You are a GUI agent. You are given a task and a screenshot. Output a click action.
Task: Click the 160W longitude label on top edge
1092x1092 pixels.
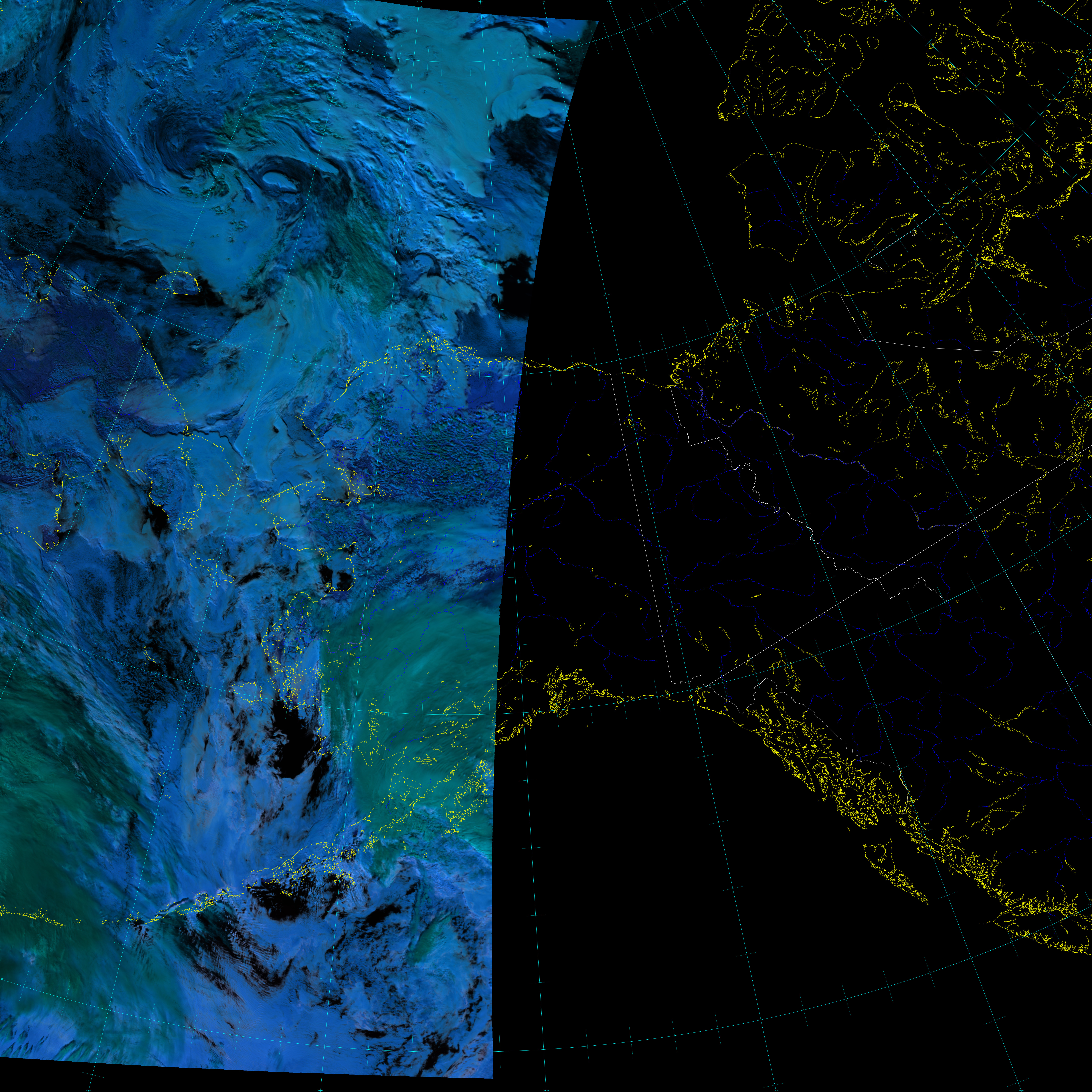coord(419,2)
